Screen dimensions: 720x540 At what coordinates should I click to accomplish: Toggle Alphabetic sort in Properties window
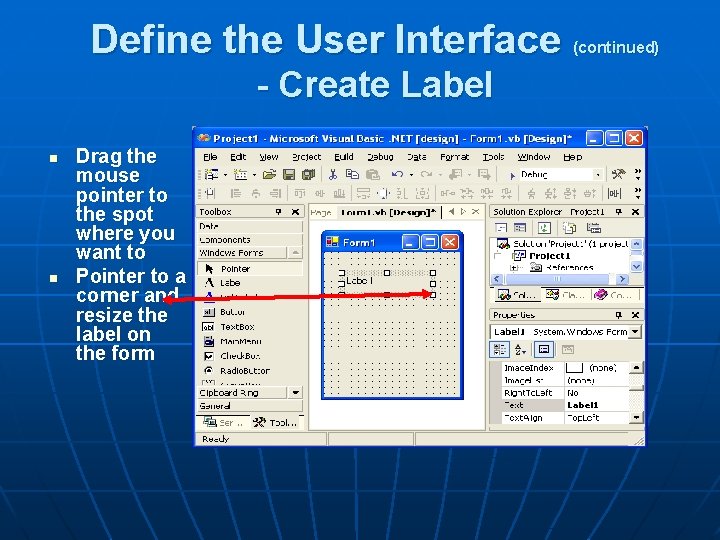520,350
